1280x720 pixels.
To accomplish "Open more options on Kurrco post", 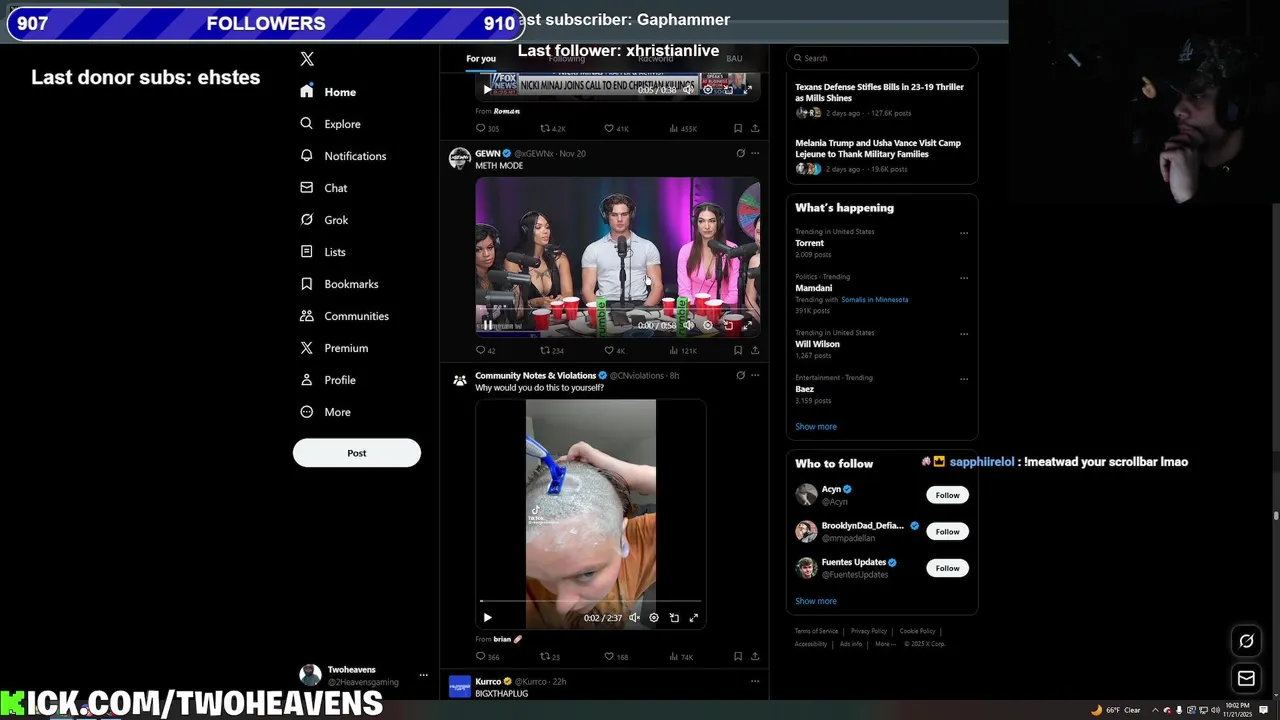I will click(755, 681).
